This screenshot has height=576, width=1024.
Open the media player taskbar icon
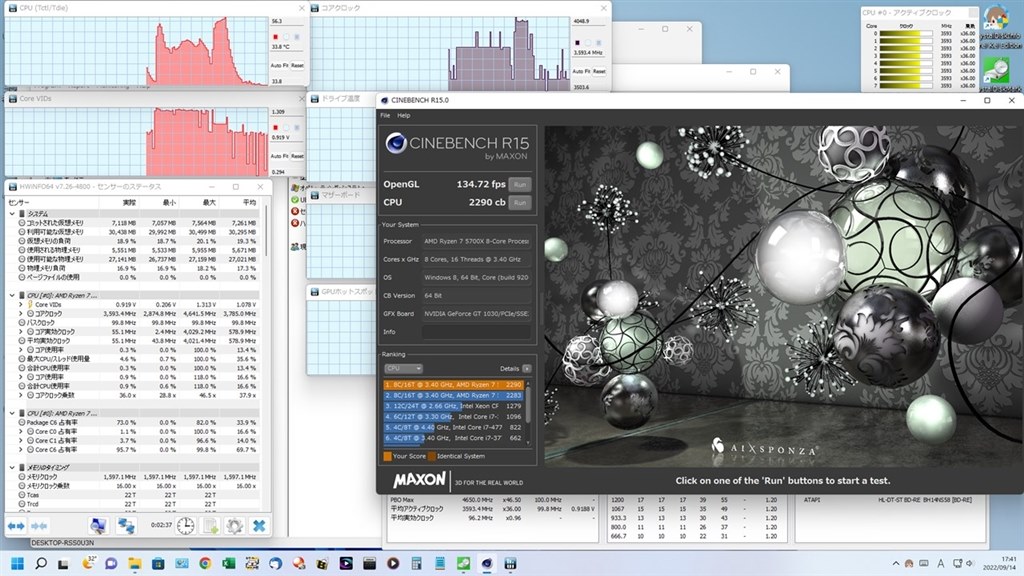coord(392,563)
